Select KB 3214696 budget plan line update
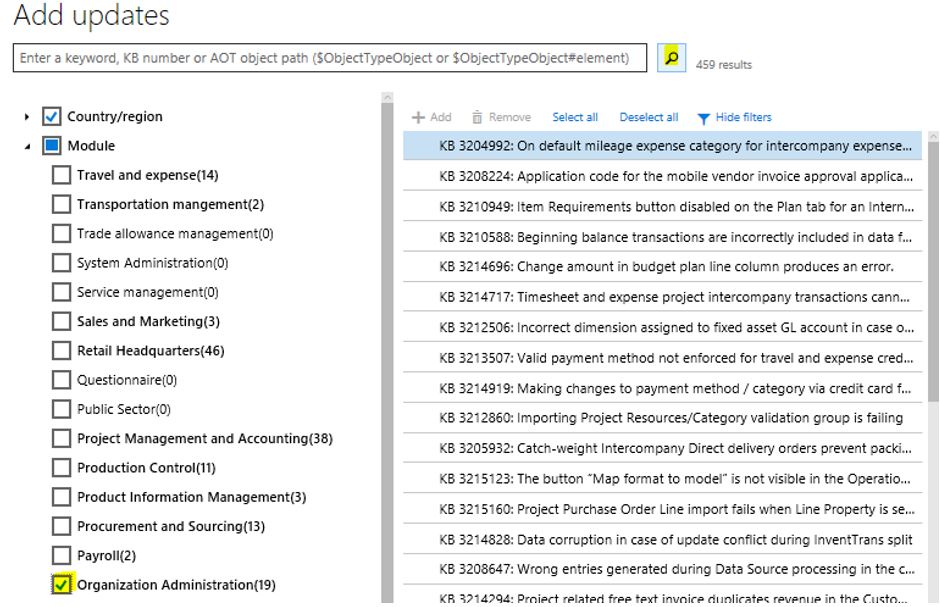Image resolution: width=940 pixels, height=607 pixels. [670, 267]
